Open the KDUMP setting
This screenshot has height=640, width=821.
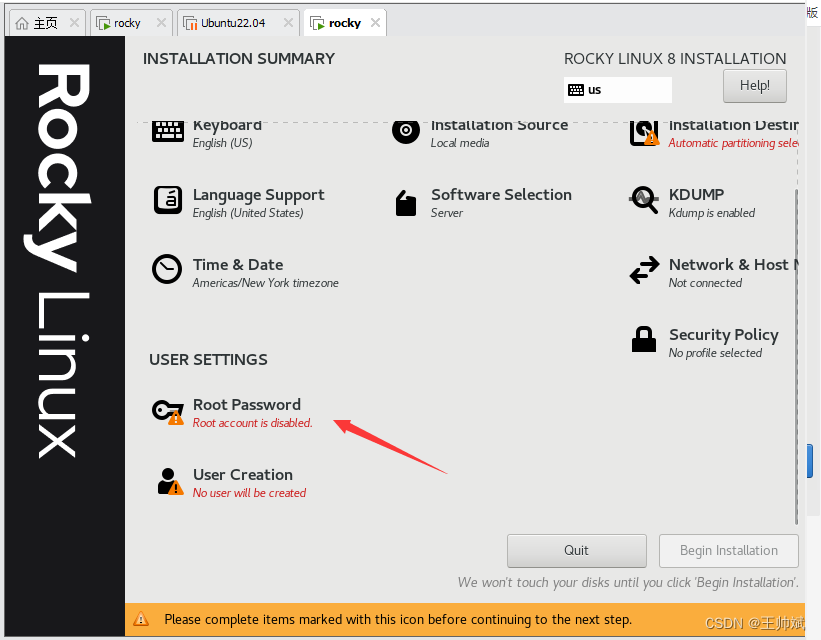(692, 203)
